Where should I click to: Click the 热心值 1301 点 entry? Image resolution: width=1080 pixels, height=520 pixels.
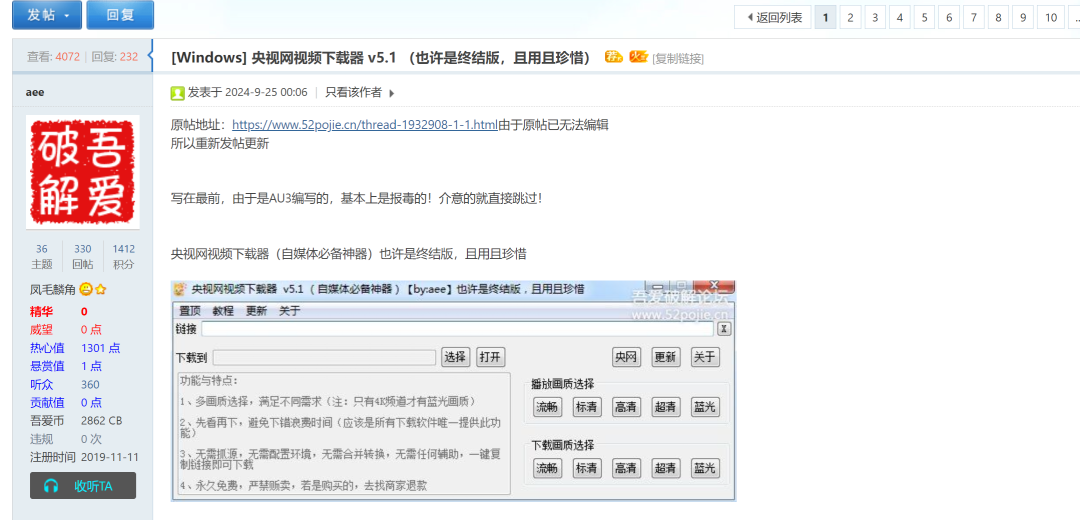tap(75, 348)
